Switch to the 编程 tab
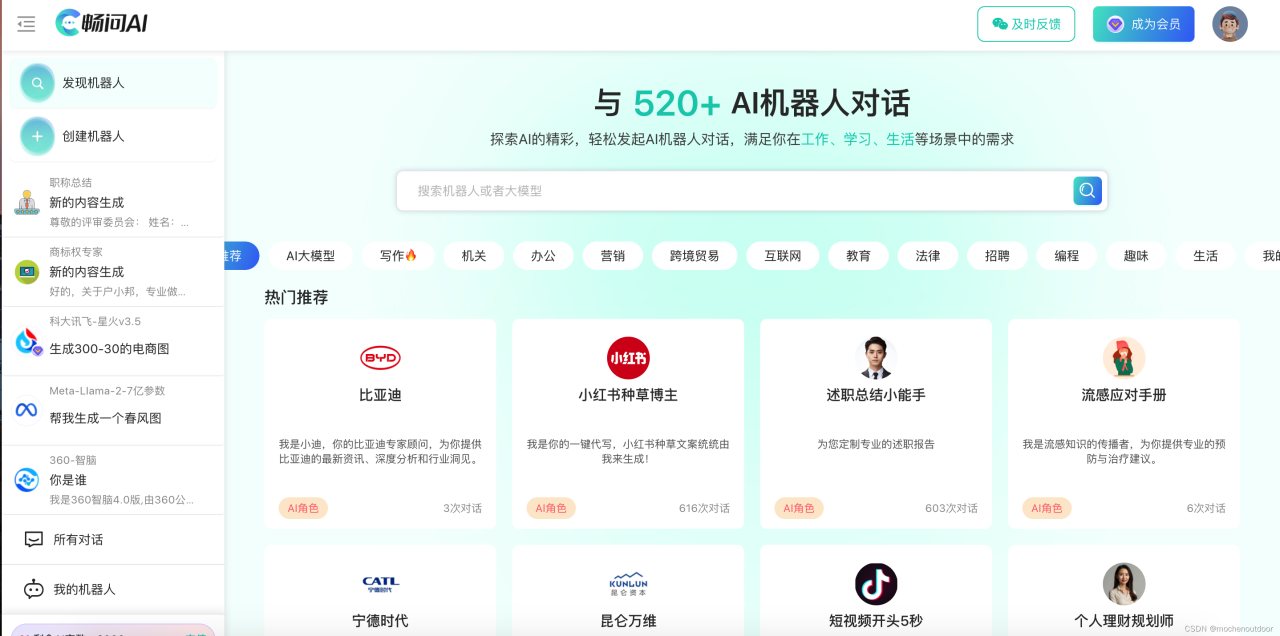 [1067, 256]
